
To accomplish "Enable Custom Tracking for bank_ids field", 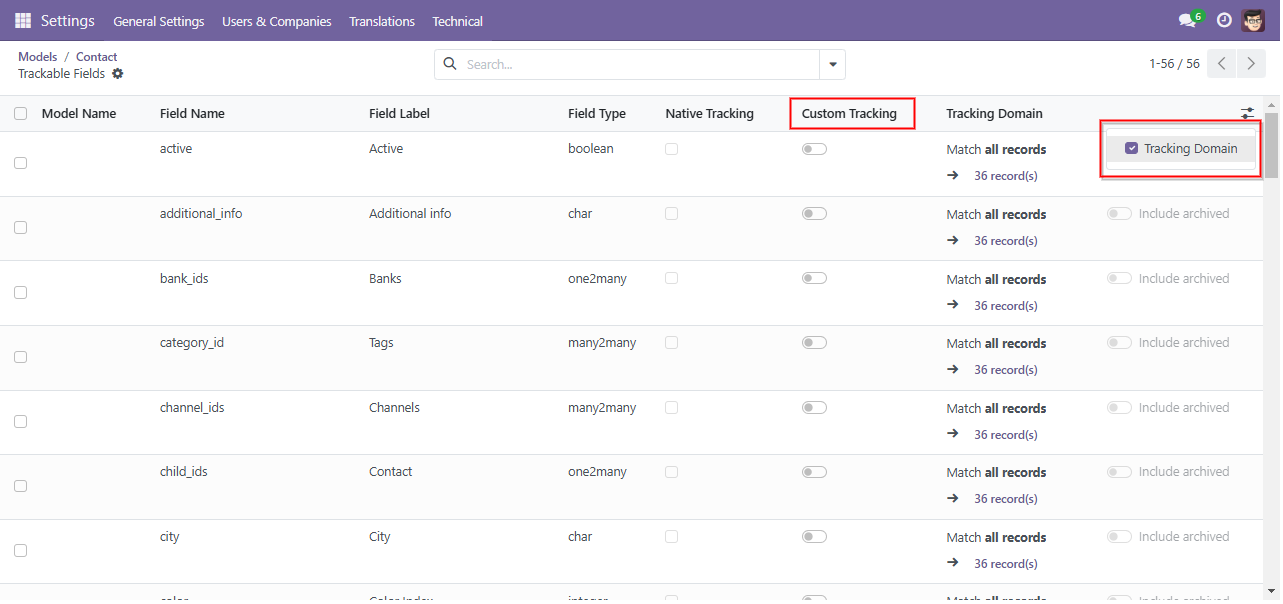I will click(814, 279).
